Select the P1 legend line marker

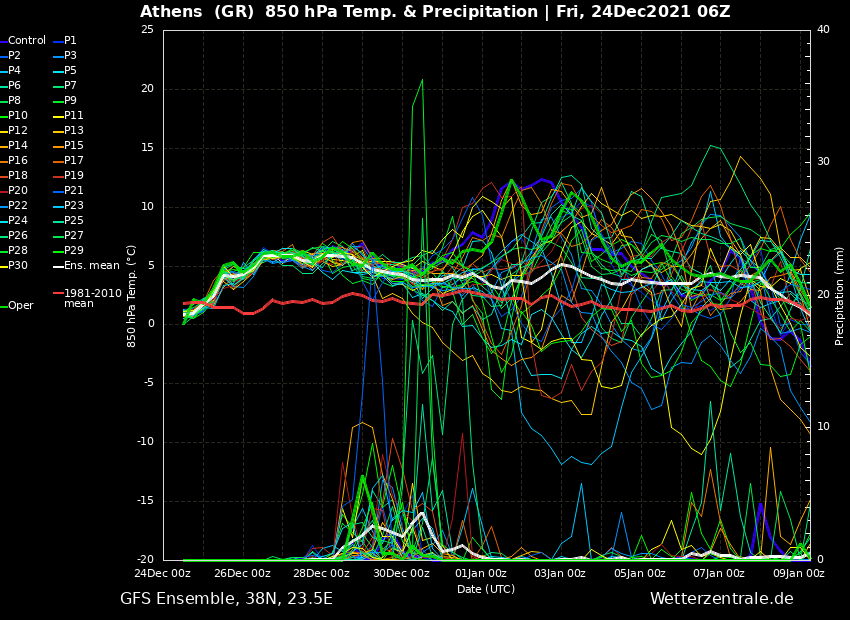coord(58,41)
